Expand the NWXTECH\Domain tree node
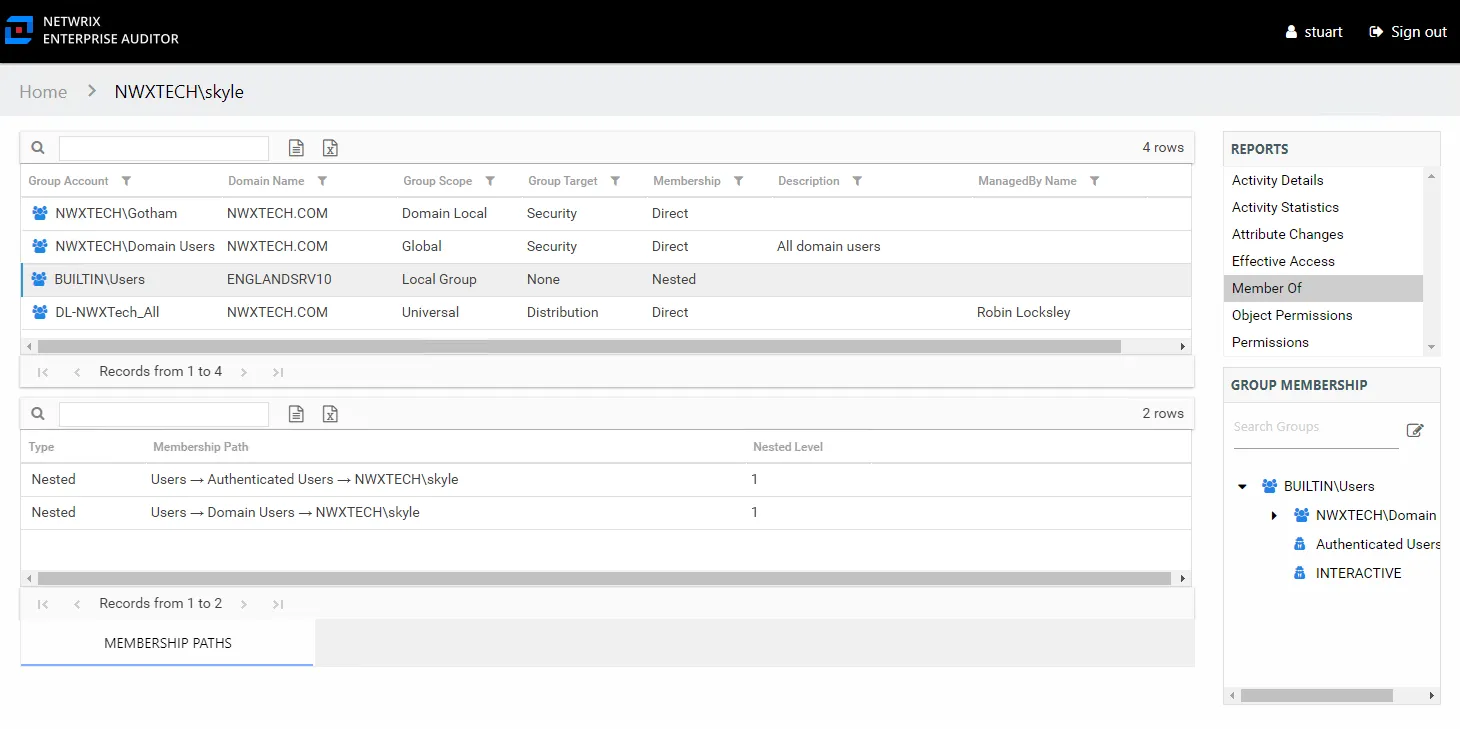Image resolution: width=1460 pixels, height=729 pixels. (1274, 516)
